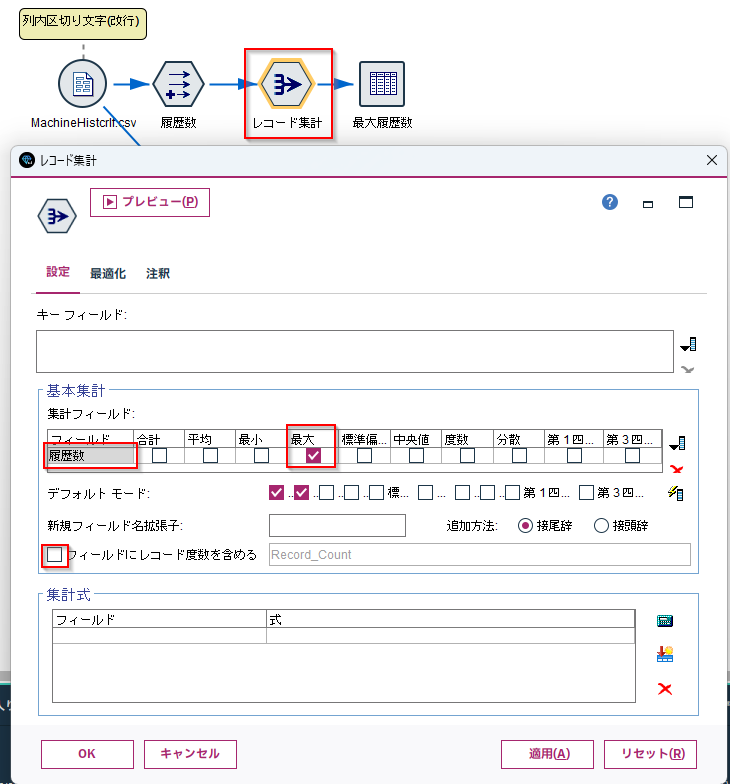Click the grayed delete icon for key fields
Viewport: 730px width, 784px height.
point(688,370)
